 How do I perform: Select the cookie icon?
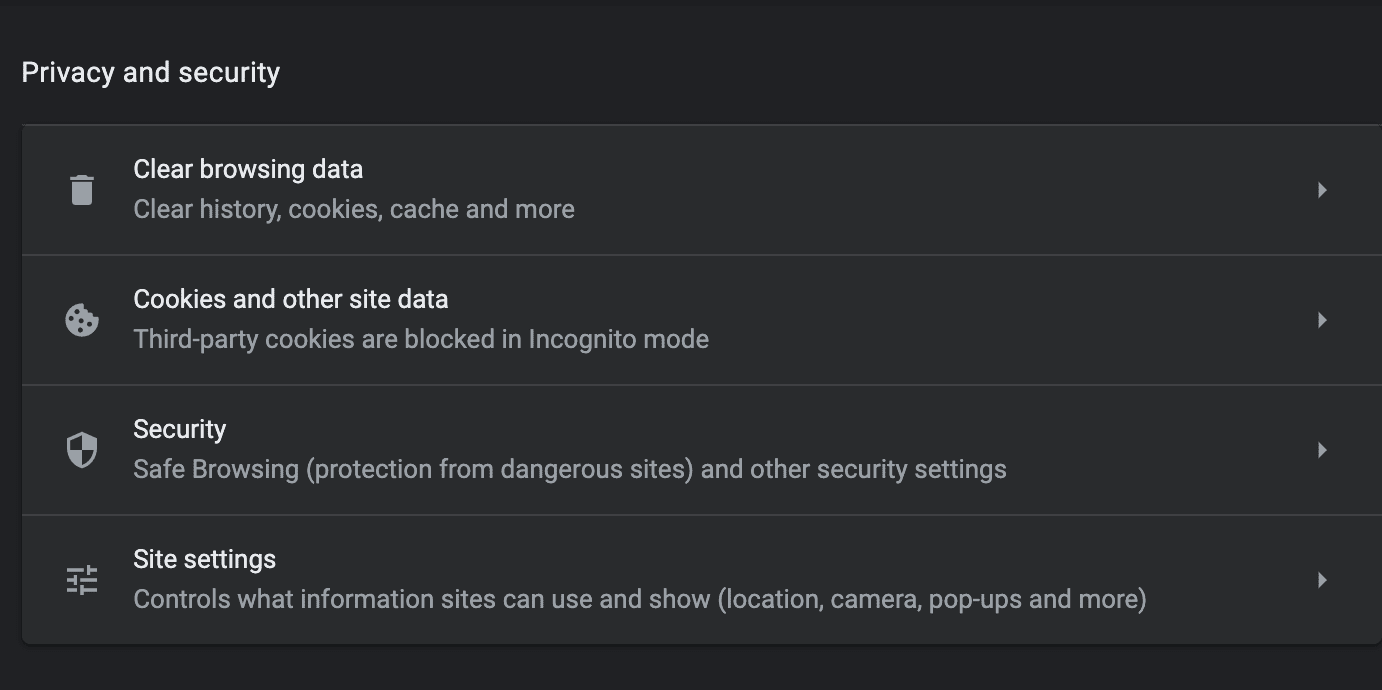(x=81, y=319)
